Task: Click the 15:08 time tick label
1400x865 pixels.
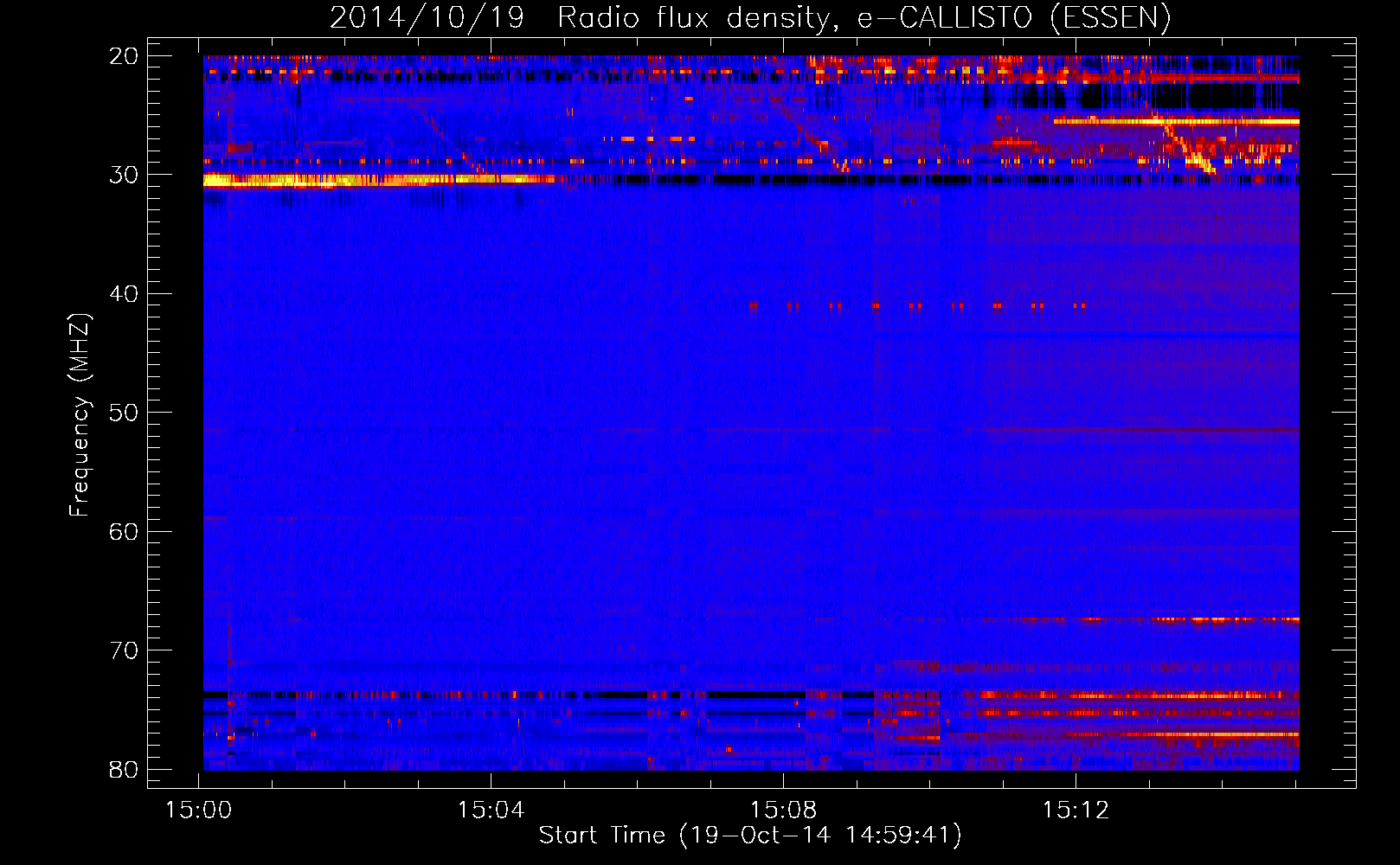Action: 783,811
